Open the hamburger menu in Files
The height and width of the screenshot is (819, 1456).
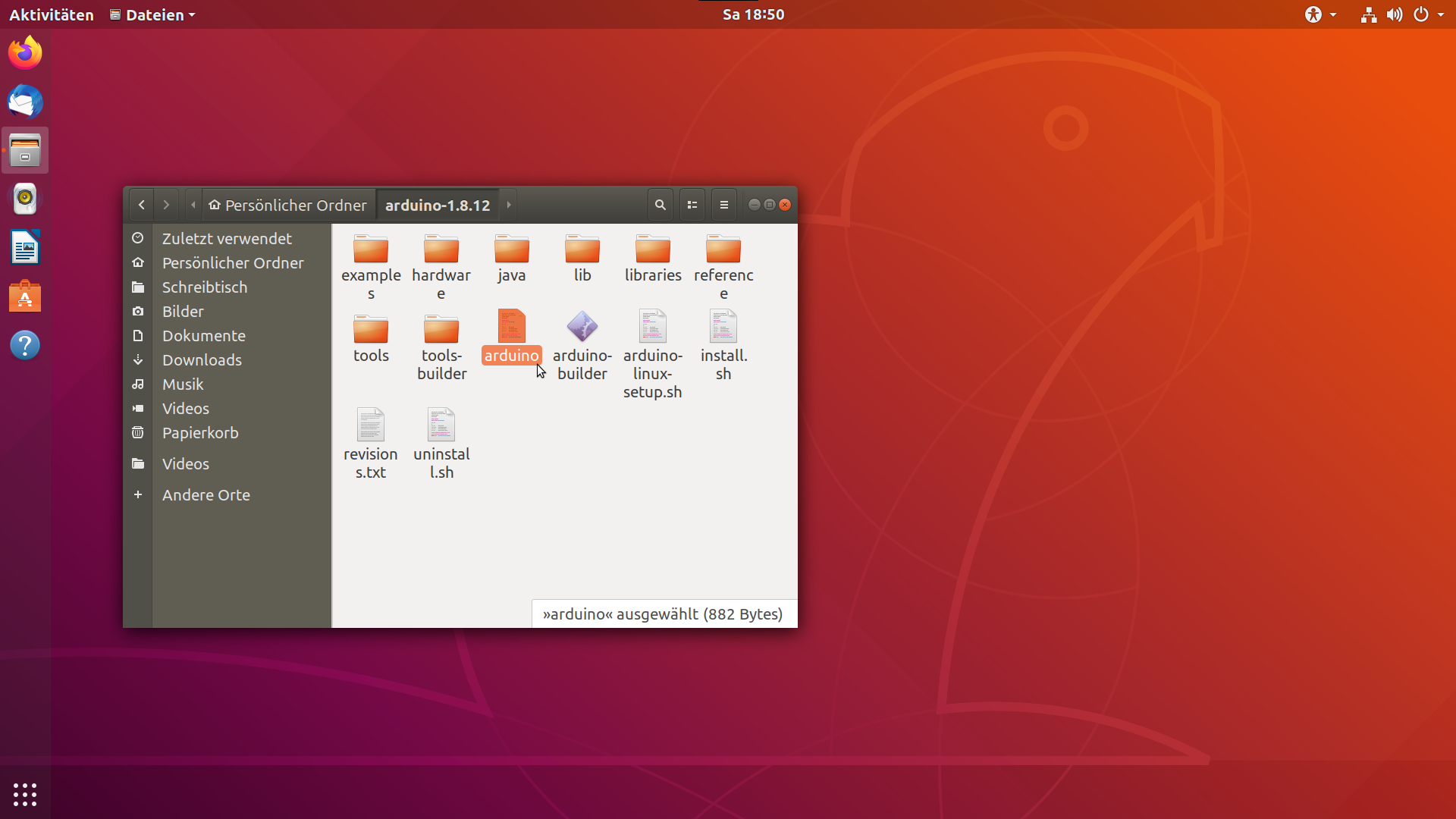click(724, 205)
